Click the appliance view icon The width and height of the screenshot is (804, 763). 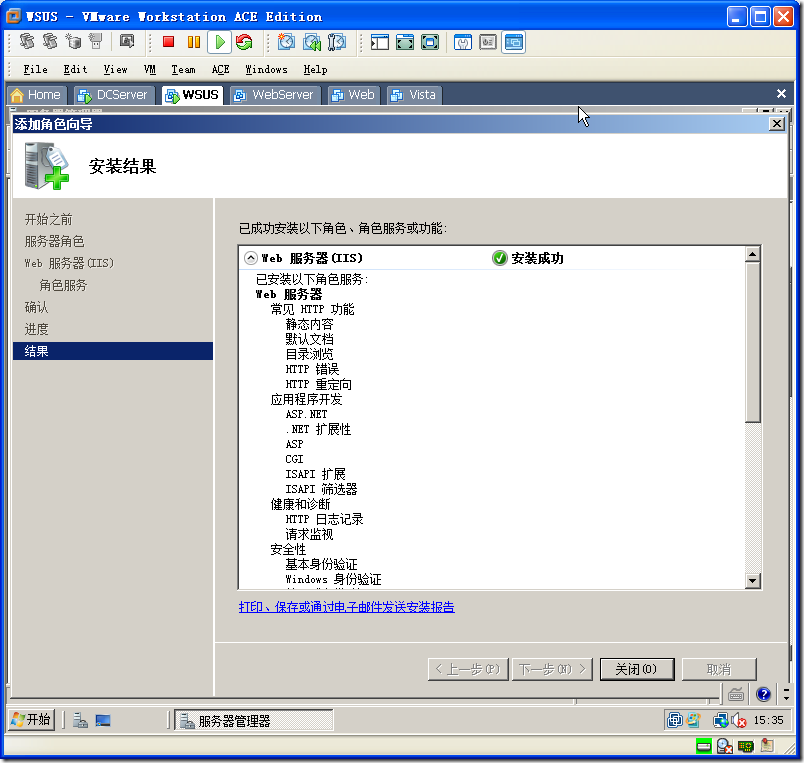pyautogui.click(x=488, y=42)
